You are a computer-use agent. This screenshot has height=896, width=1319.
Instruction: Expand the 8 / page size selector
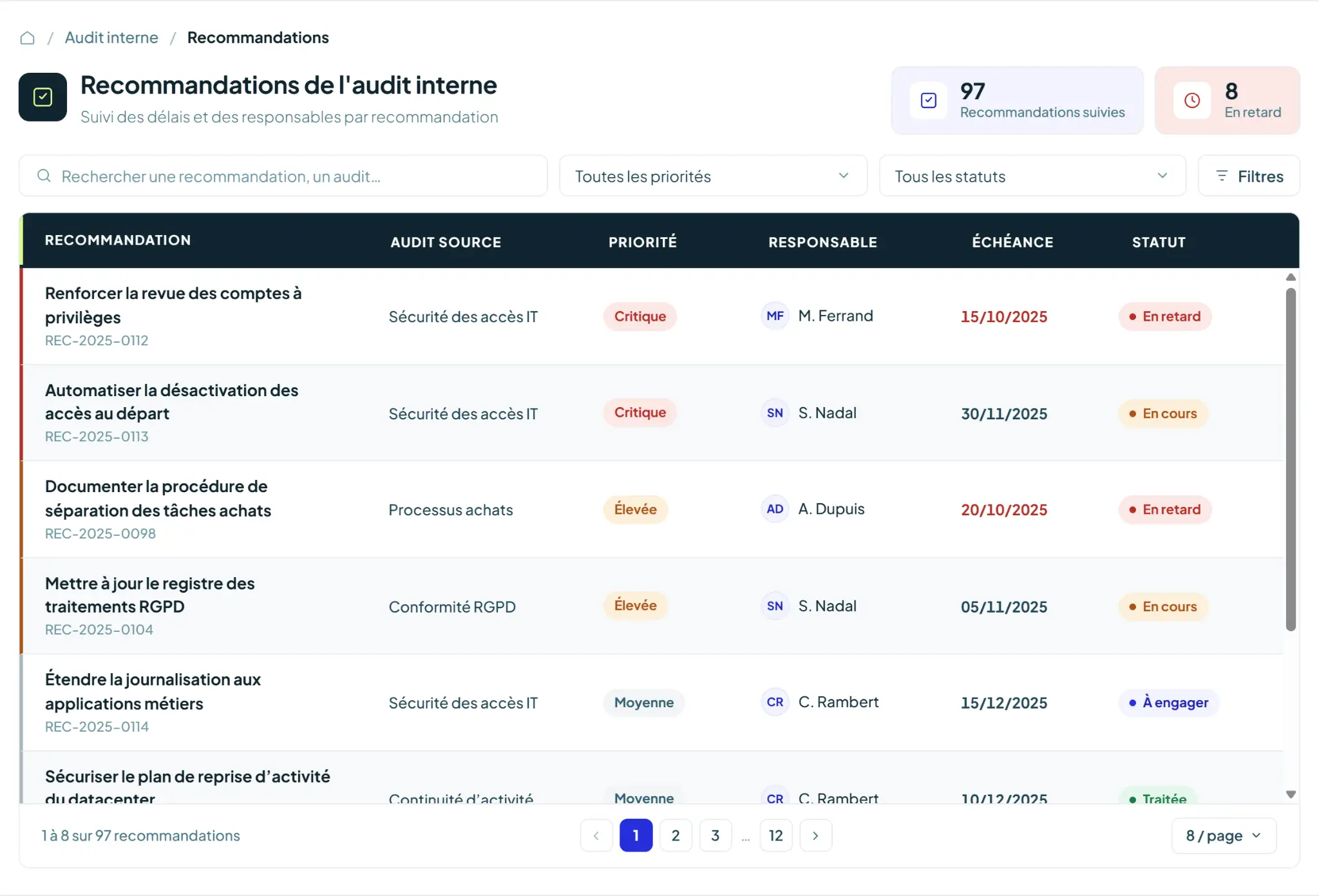coord(1224,836)
